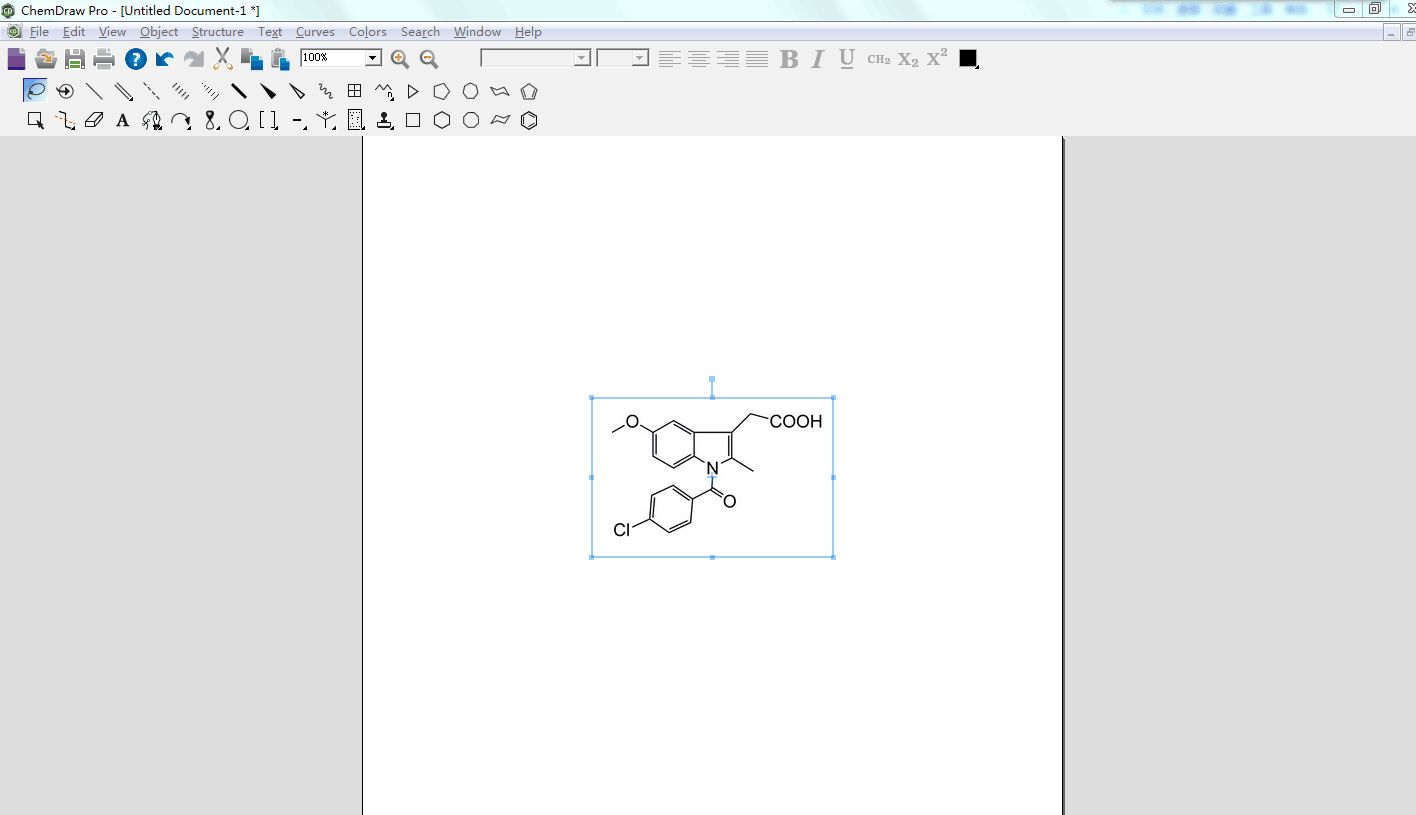Image resolution: width=1416 pixels, height=815 pixels.
Task: Click the black color swatch
Action: point(967,58)
